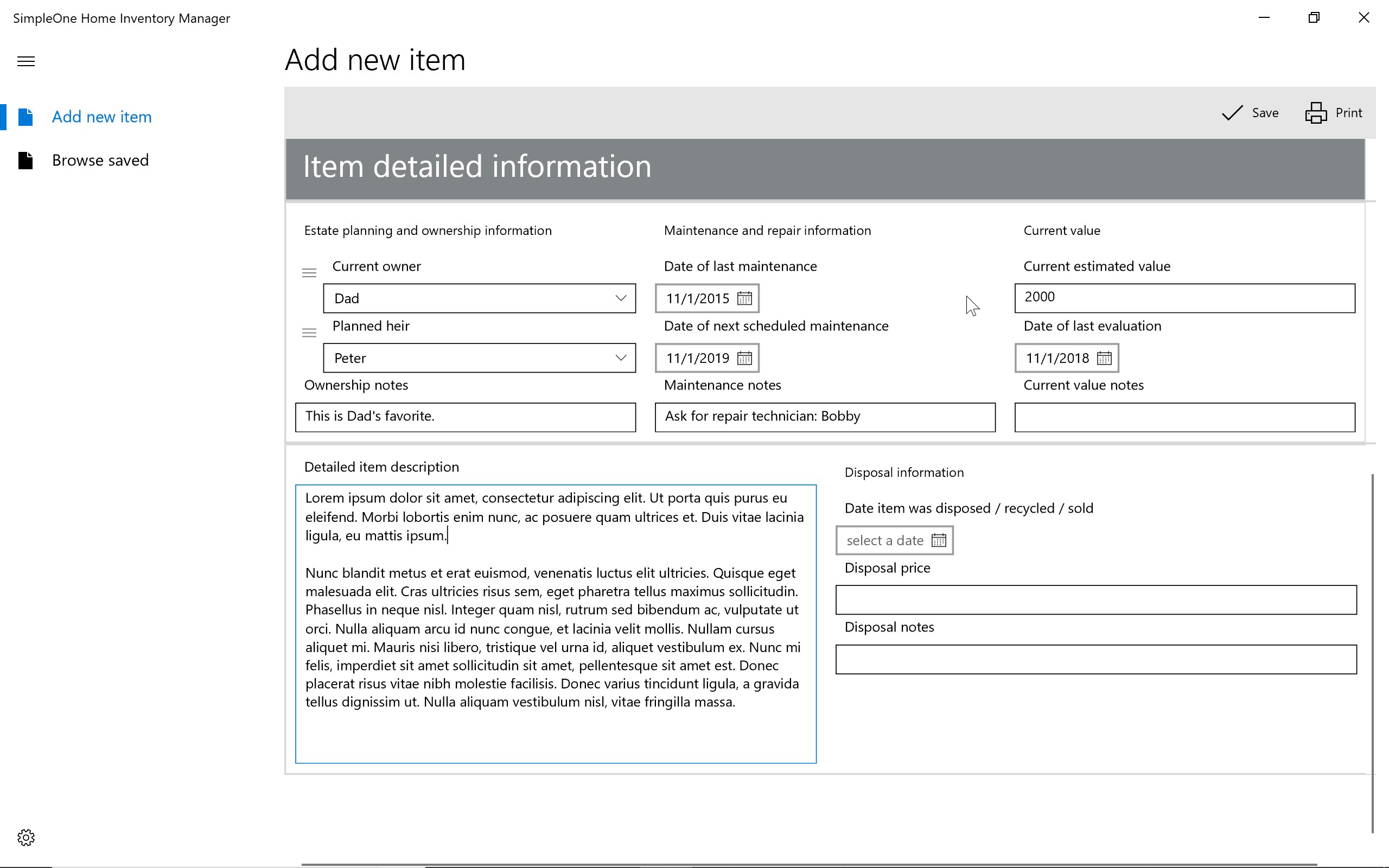Image resolution: width=1389 pixels, height=868 pixels.
Task: Open calendar for the disposal date
Action: (939, 540)
